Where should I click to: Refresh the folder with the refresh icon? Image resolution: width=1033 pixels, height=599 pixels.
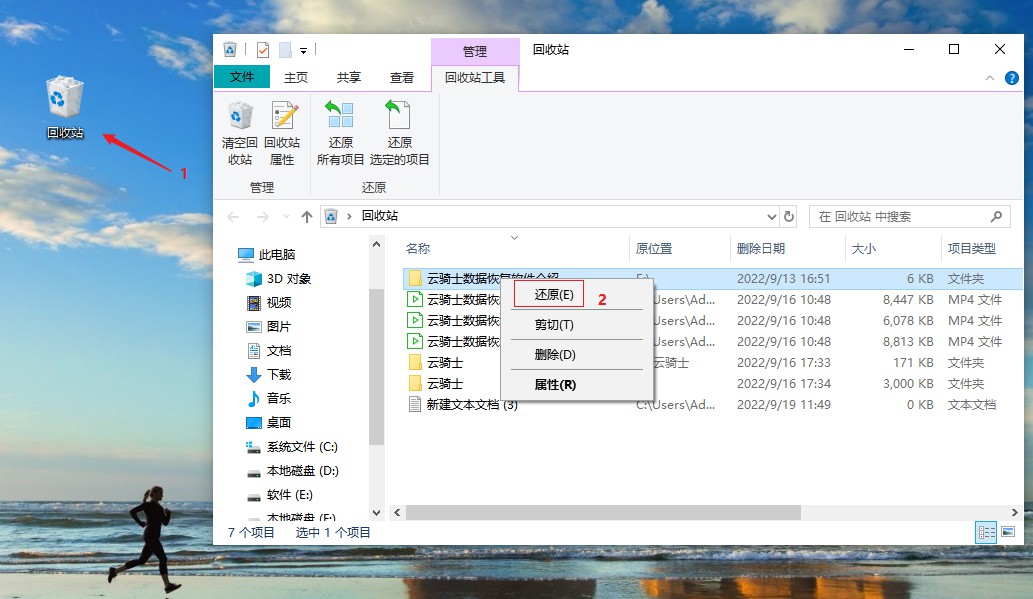coord(789,216)
